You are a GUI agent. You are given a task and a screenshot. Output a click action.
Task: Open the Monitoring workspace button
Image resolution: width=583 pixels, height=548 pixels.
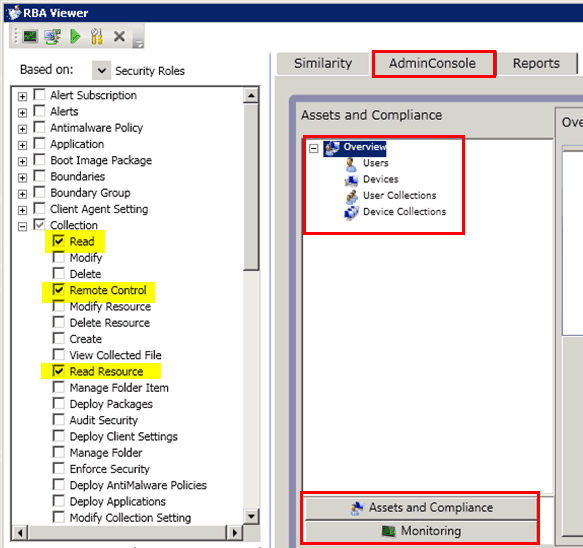[421, 531]
